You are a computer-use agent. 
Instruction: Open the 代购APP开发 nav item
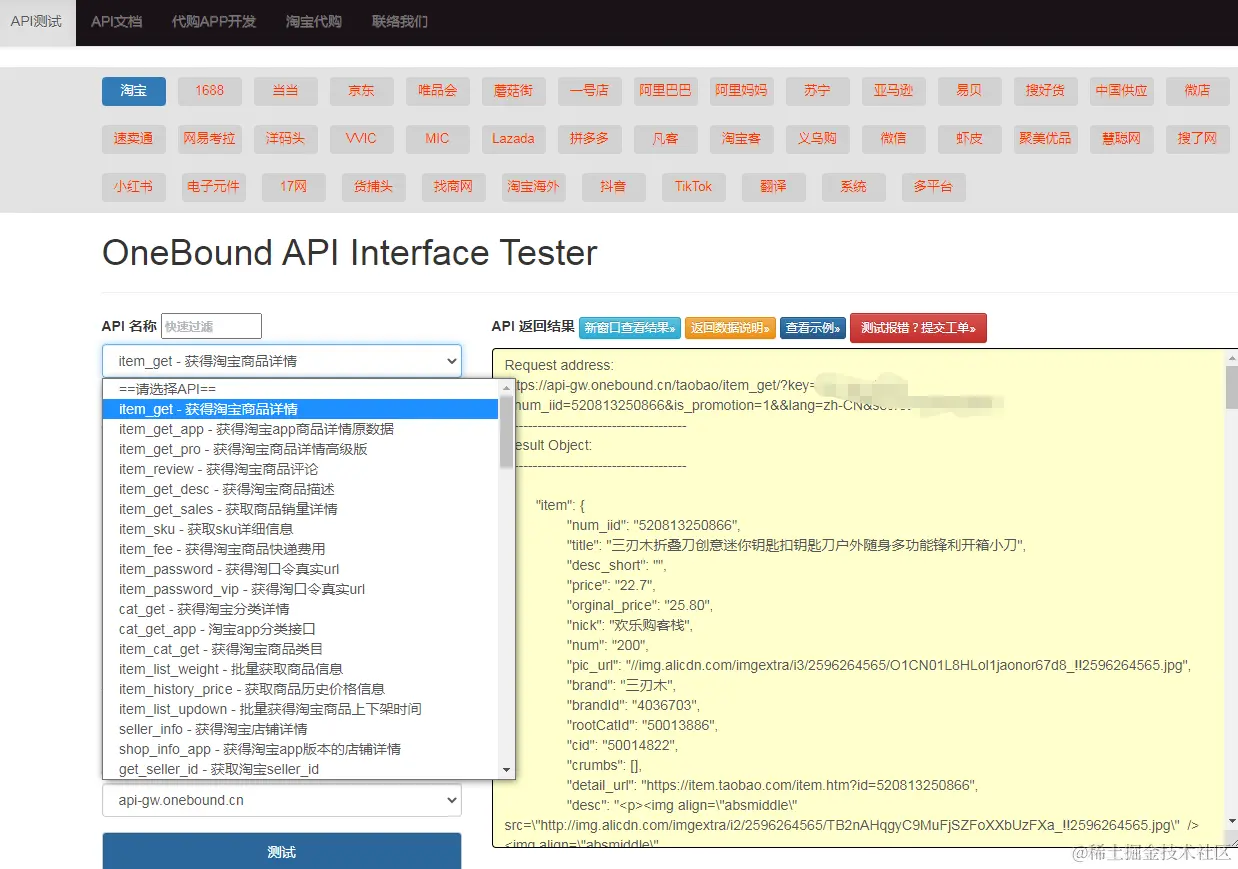pyautogui.click(x=213, y=22)
